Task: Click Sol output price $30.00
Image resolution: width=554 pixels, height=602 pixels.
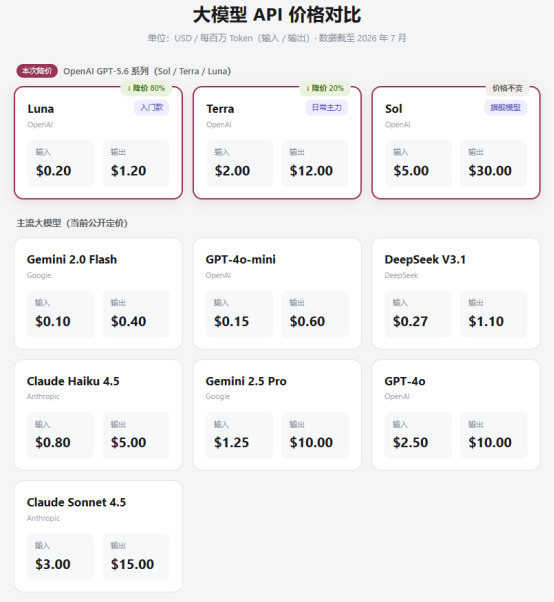Action: click(x=490, y=171)
